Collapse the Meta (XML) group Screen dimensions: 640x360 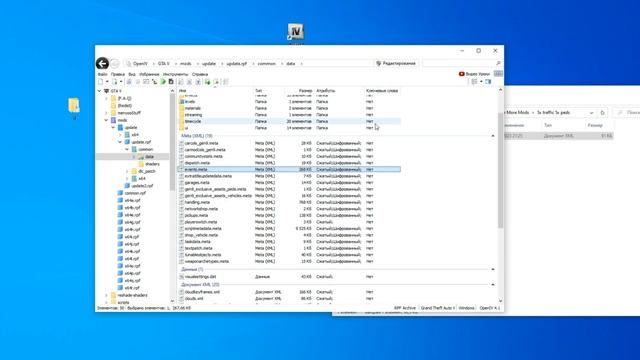493,136
